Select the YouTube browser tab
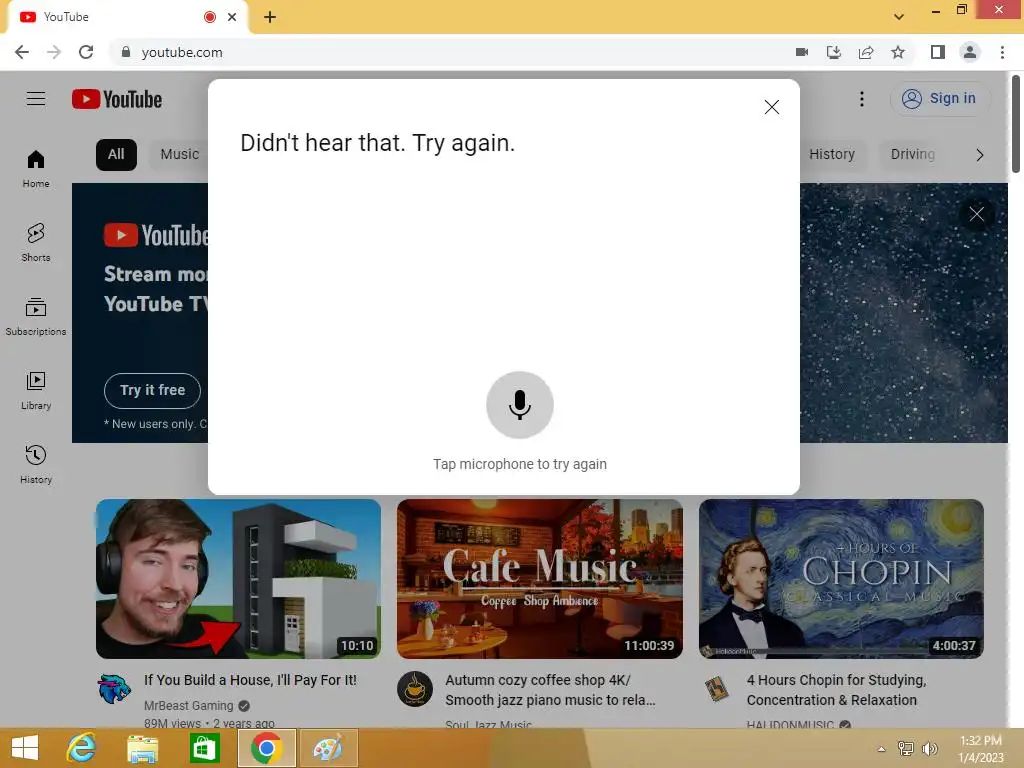This screenshot has width=1024, height=768. [127, 18]
